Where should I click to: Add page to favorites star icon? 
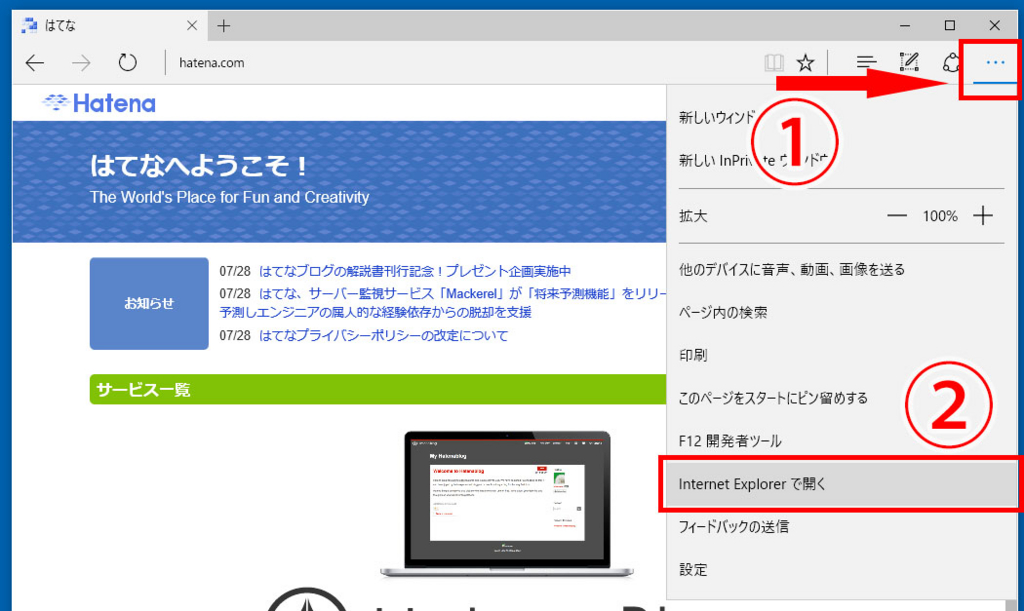pyautogui.click(x=805, y=63)
